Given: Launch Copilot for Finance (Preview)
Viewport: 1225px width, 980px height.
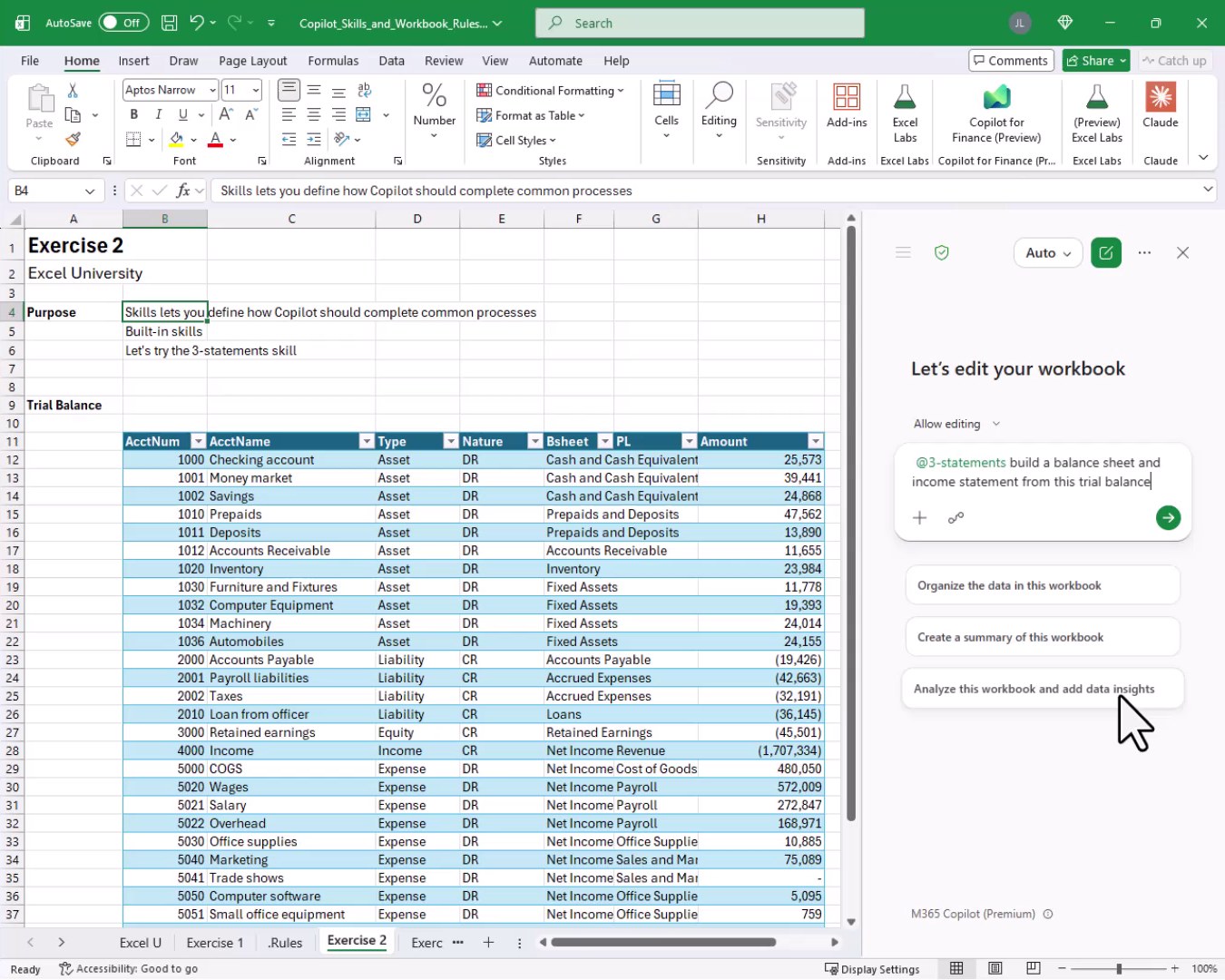Looking at the screenshot, I should (x=996, y=113).
